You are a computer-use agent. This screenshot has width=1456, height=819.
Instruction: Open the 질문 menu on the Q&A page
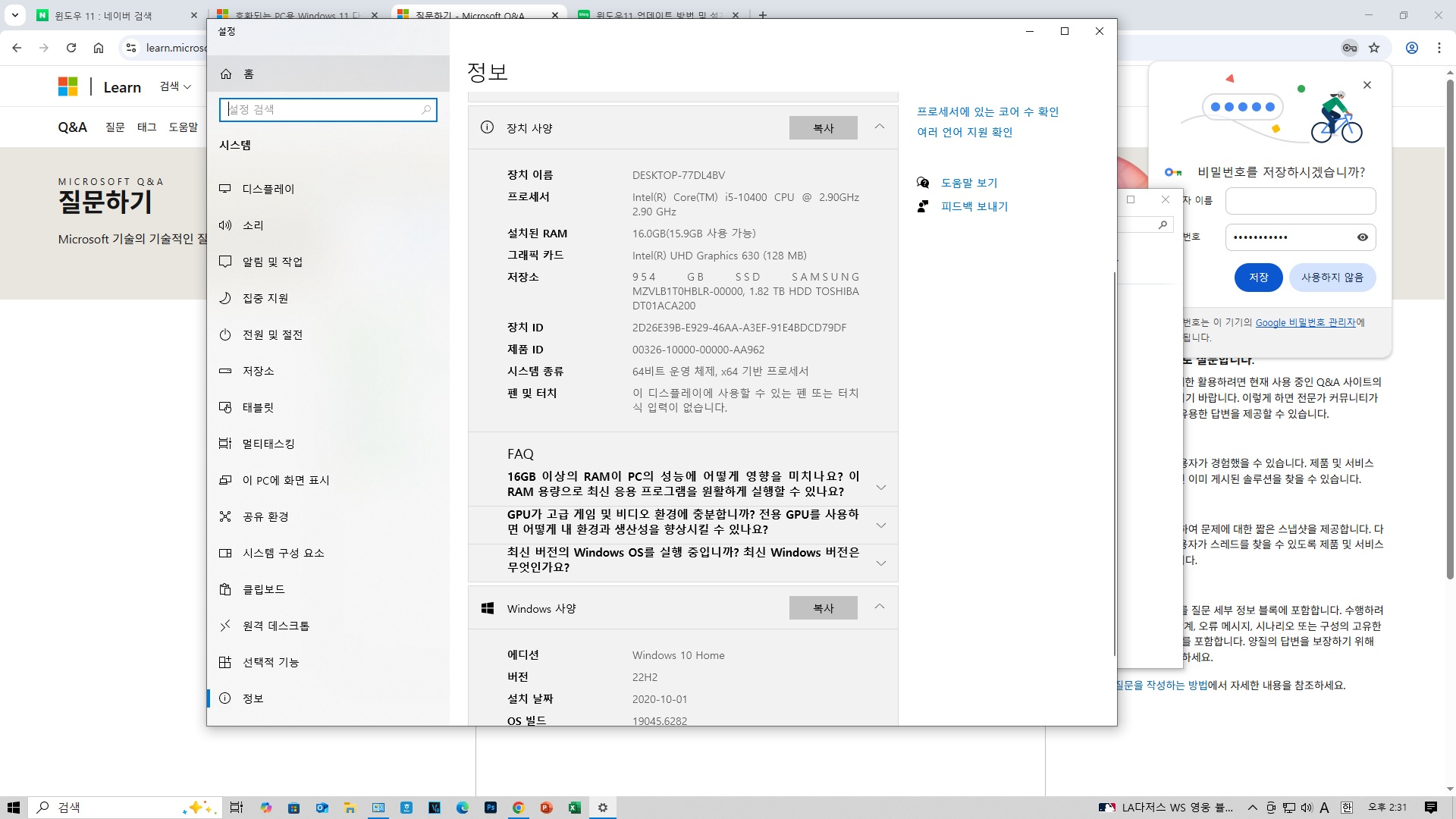[115, 127]
